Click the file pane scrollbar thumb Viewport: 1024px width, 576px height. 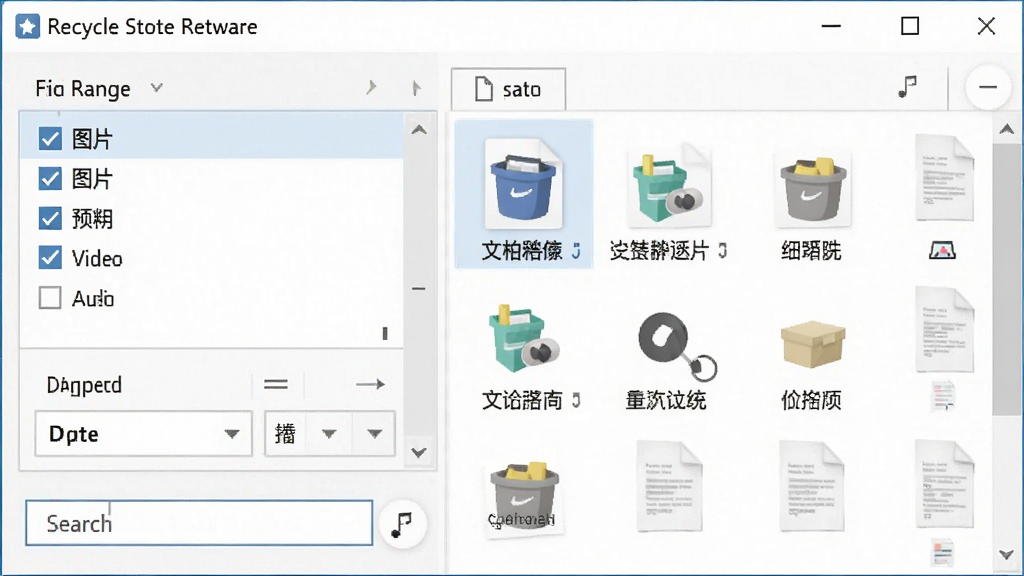click(1006, 280)
